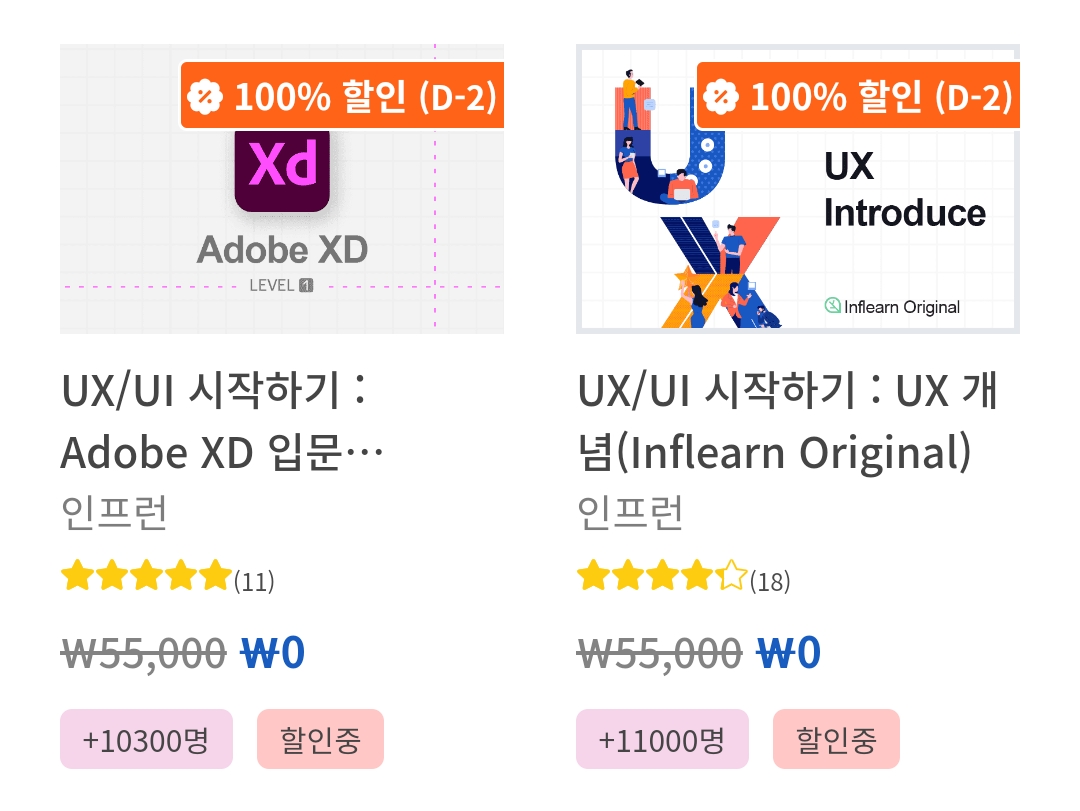Open the UX Introduce course thumbnail
Image resolution: width=1080 pixels, height=811 pixels.
click(798, 189)
